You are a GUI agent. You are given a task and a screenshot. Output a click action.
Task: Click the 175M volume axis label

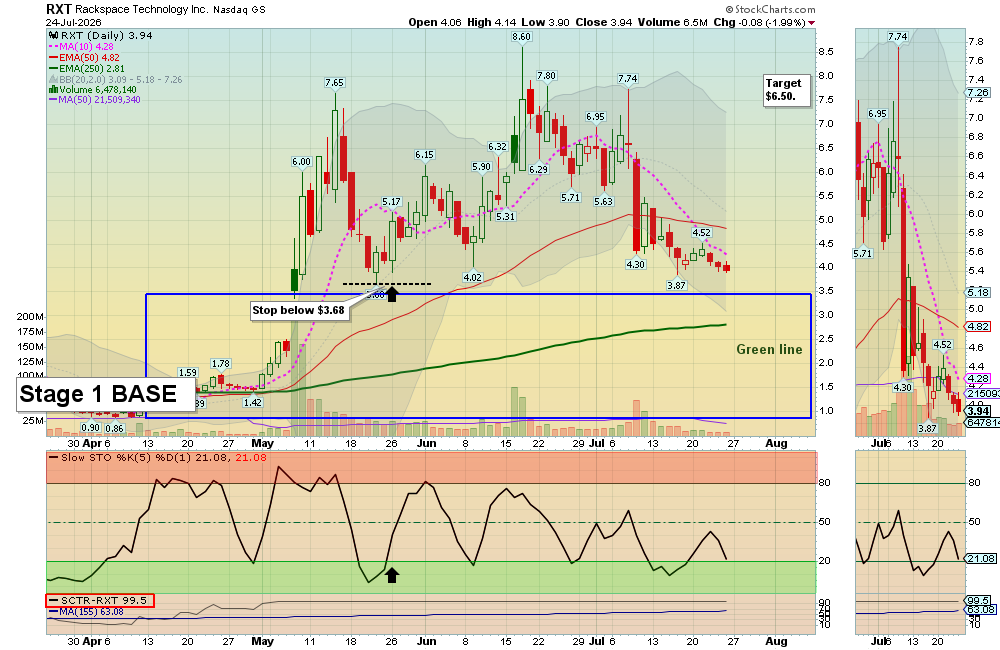point(30,332)
